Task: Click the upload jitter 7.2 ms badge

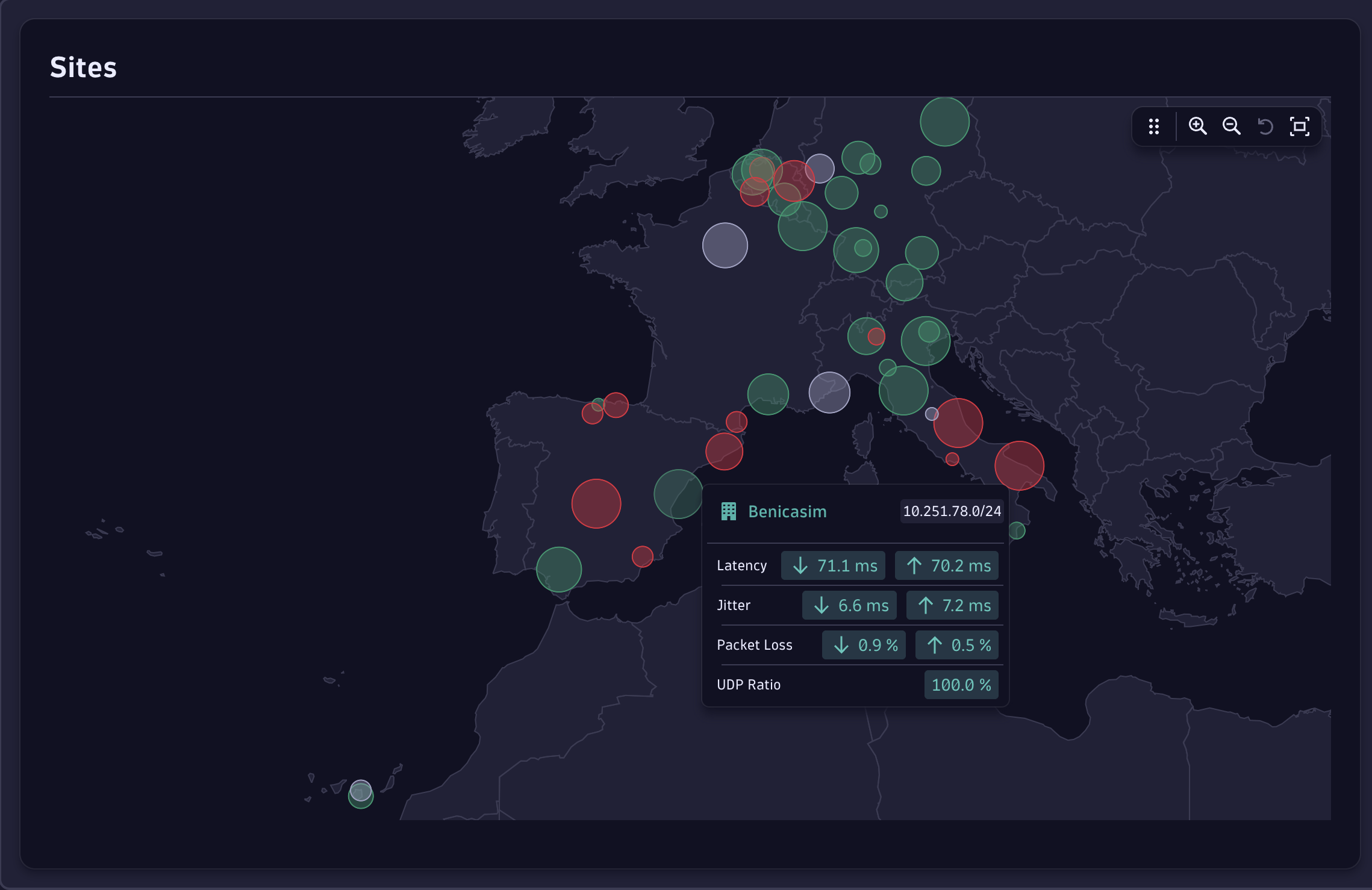Action: click(x=952, y=605)
